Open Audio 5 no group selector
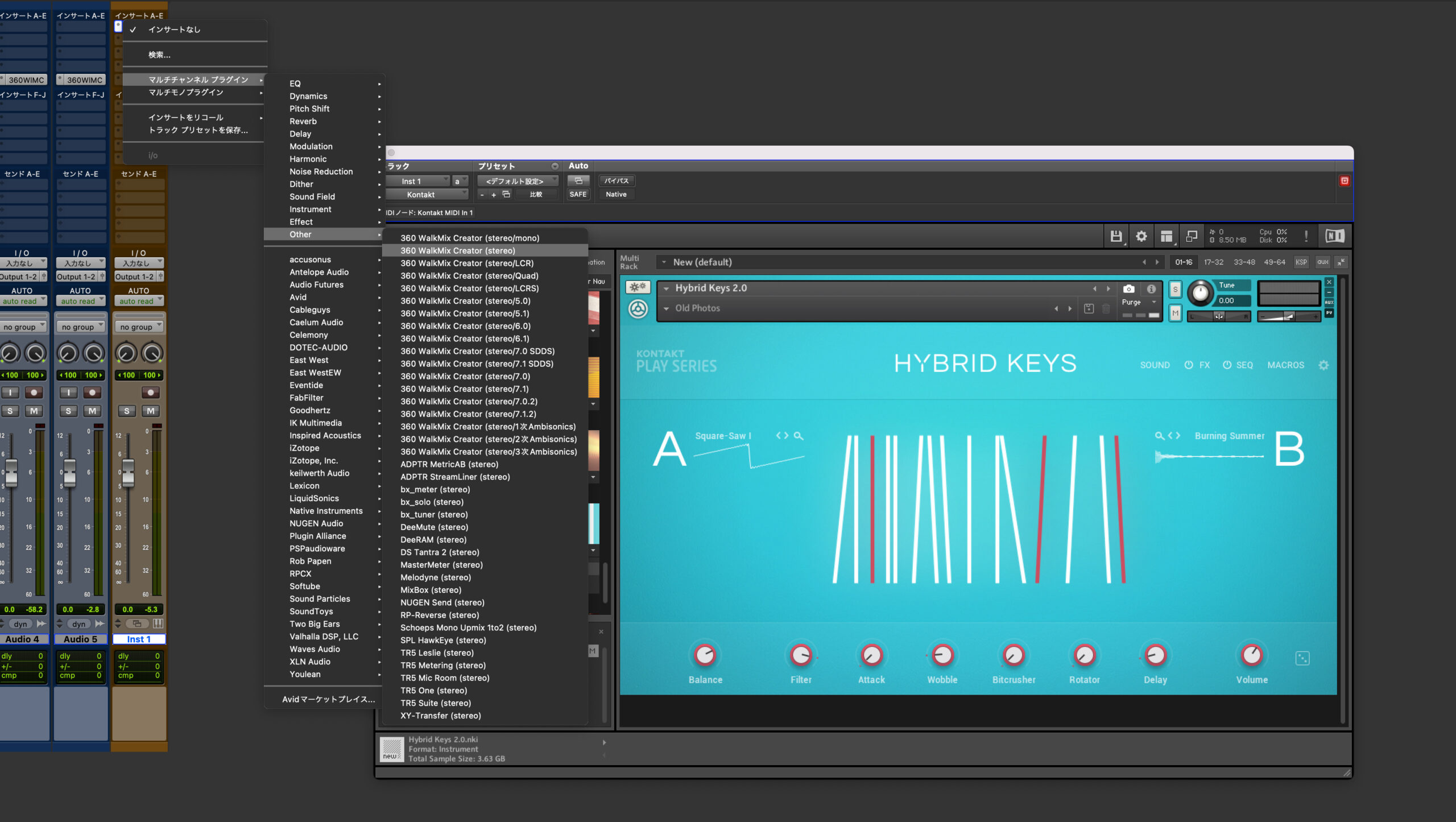The width and height of the screenshot is (1456, 822). click(81, 327)
